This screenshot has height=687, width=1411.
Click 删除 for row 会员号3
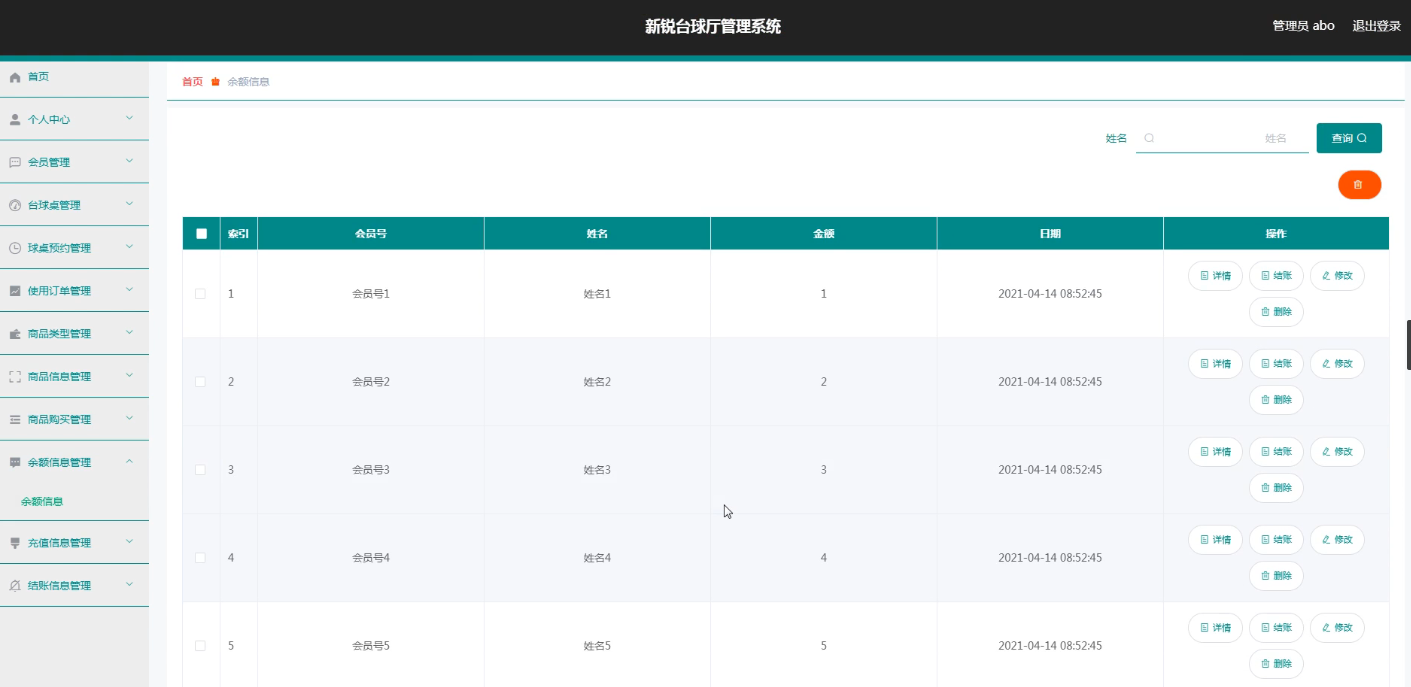point(1276,488)
